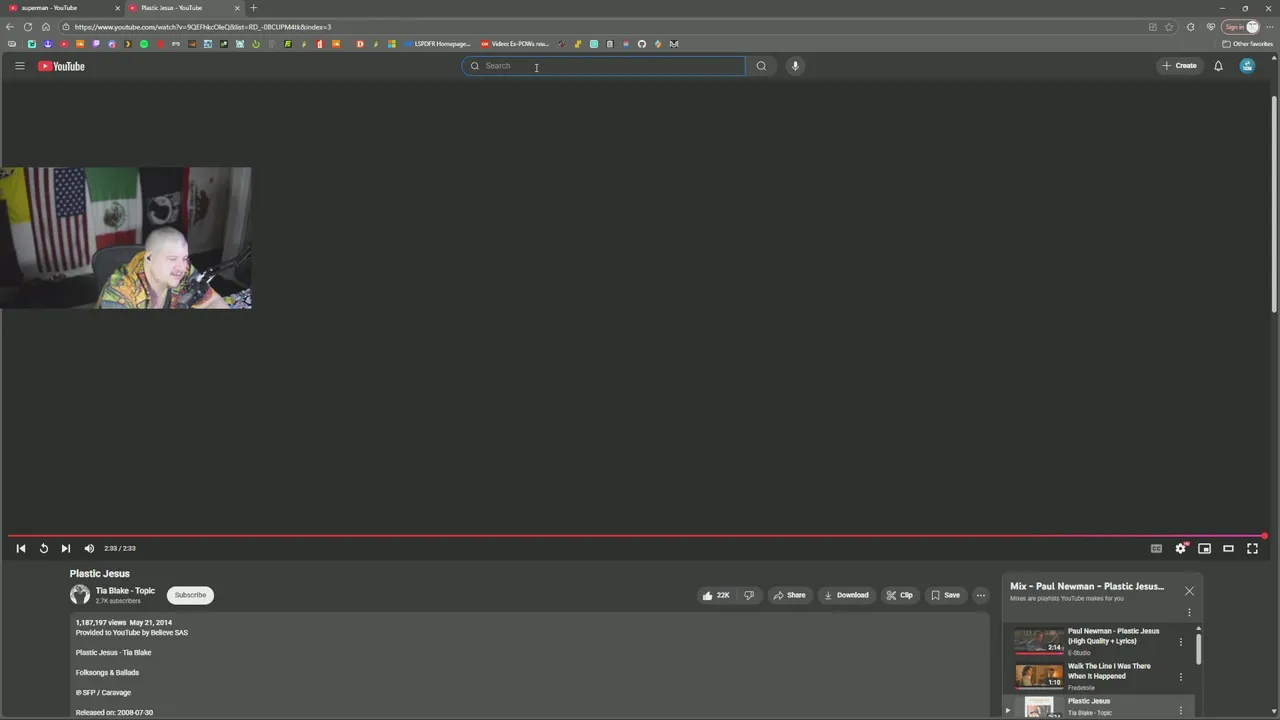The width and height of the screenshot is (1280, 720).
Task: Select Plastic Jesus Tia Blake playlist entry
Action: pyautogui.click(x=1098, y=707)
